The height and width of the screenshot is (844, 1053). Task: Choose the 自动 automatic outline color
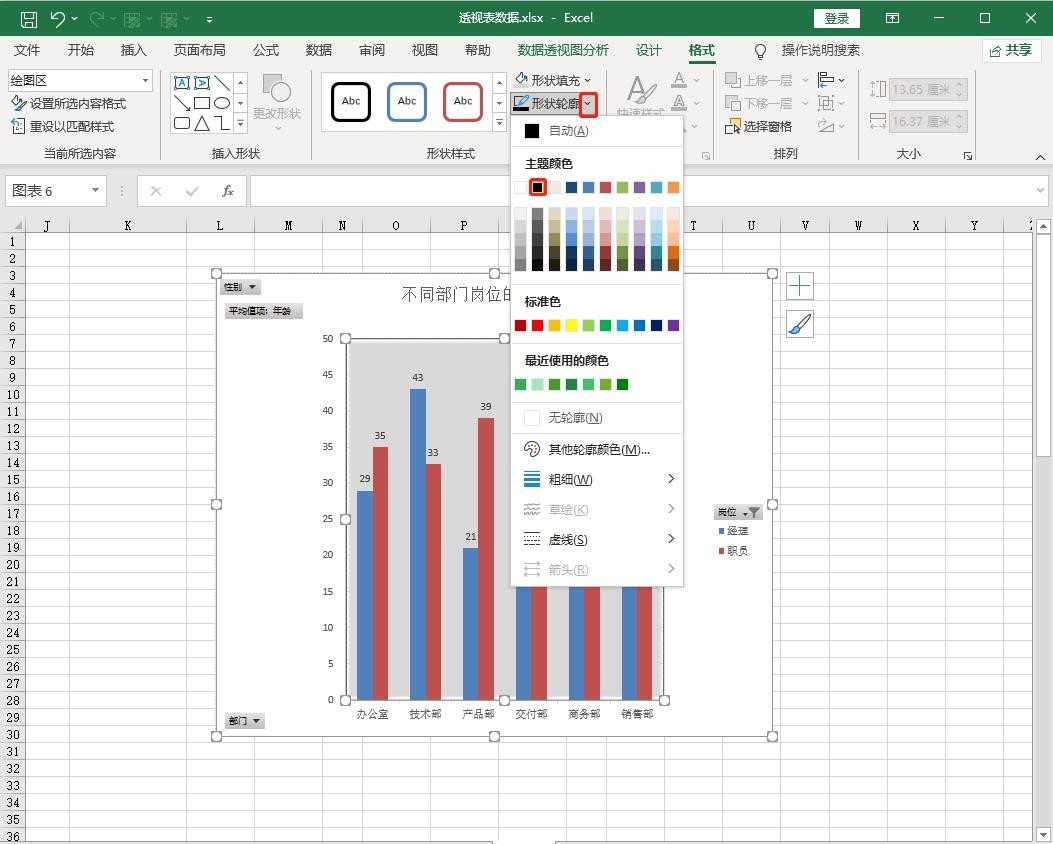click(568, 131)
